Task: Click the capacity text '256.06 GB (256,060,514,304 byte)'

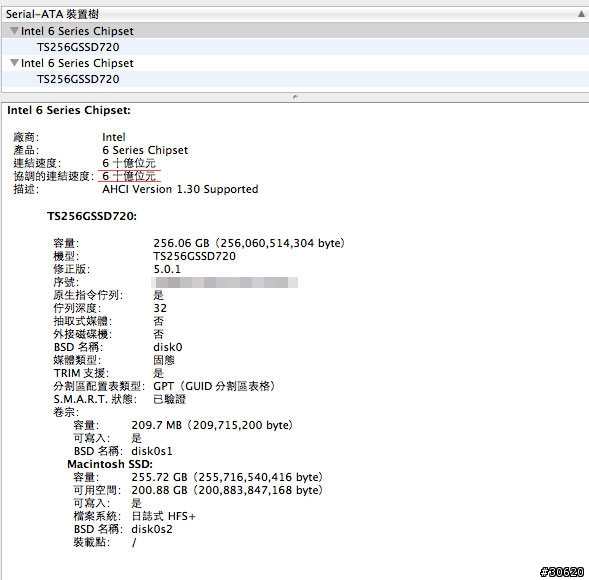Action: 249,243
